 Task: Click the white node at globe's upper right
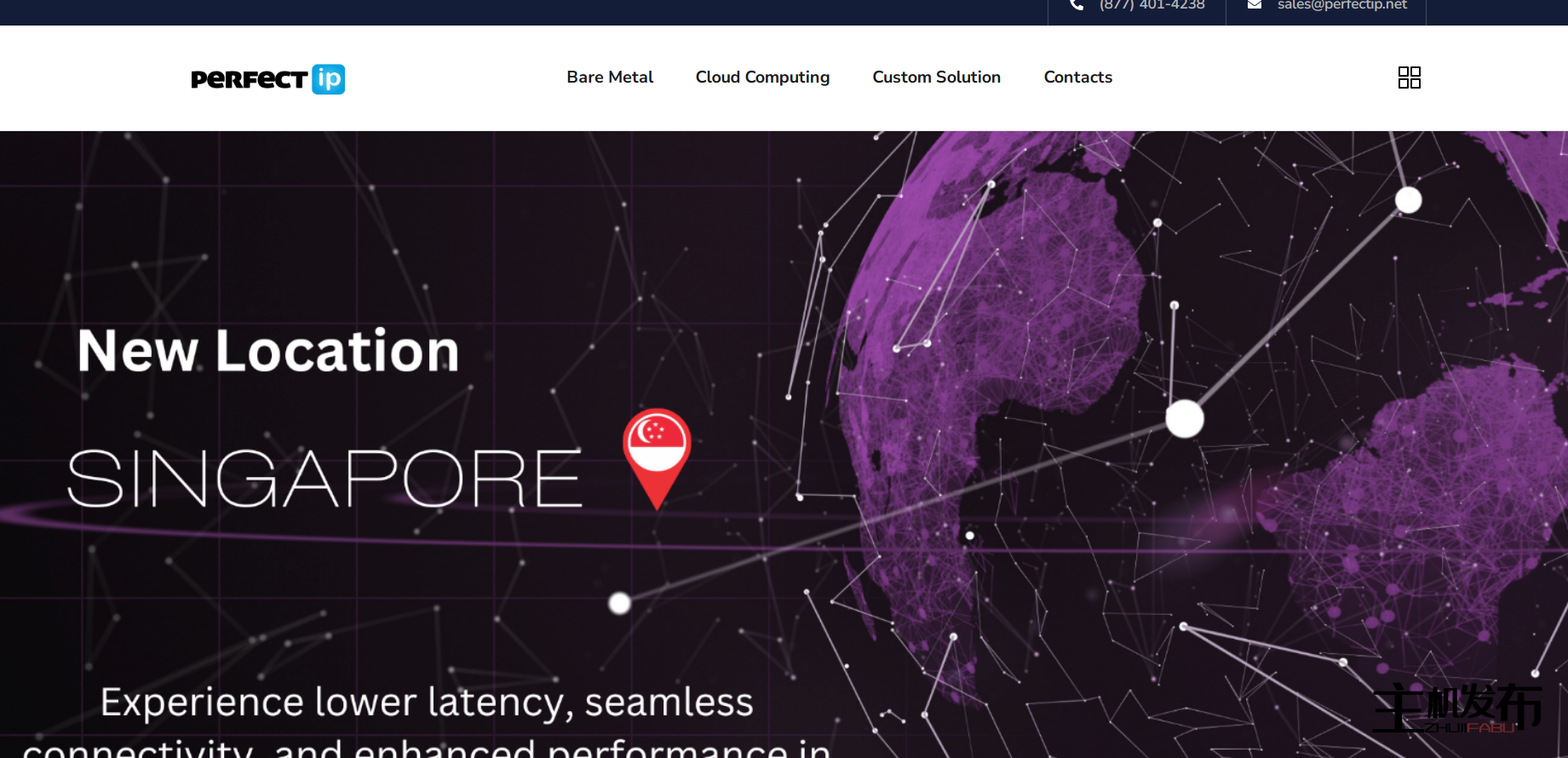[x=1408, y=200]
